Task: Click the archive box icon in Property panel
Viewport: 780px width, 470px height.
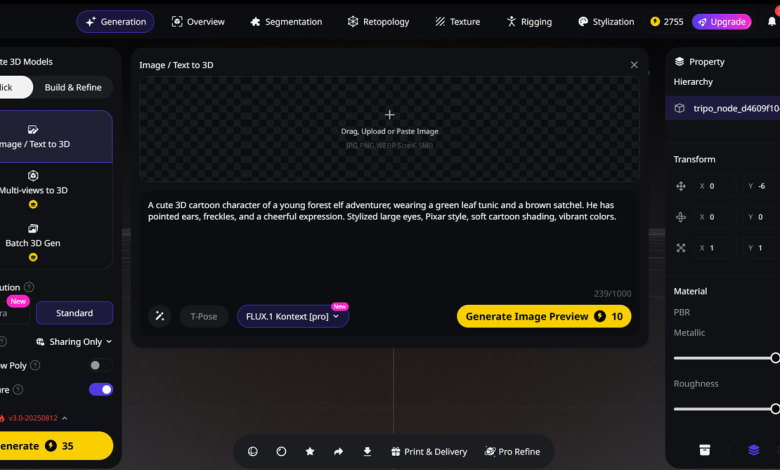Action: (704, 450)
